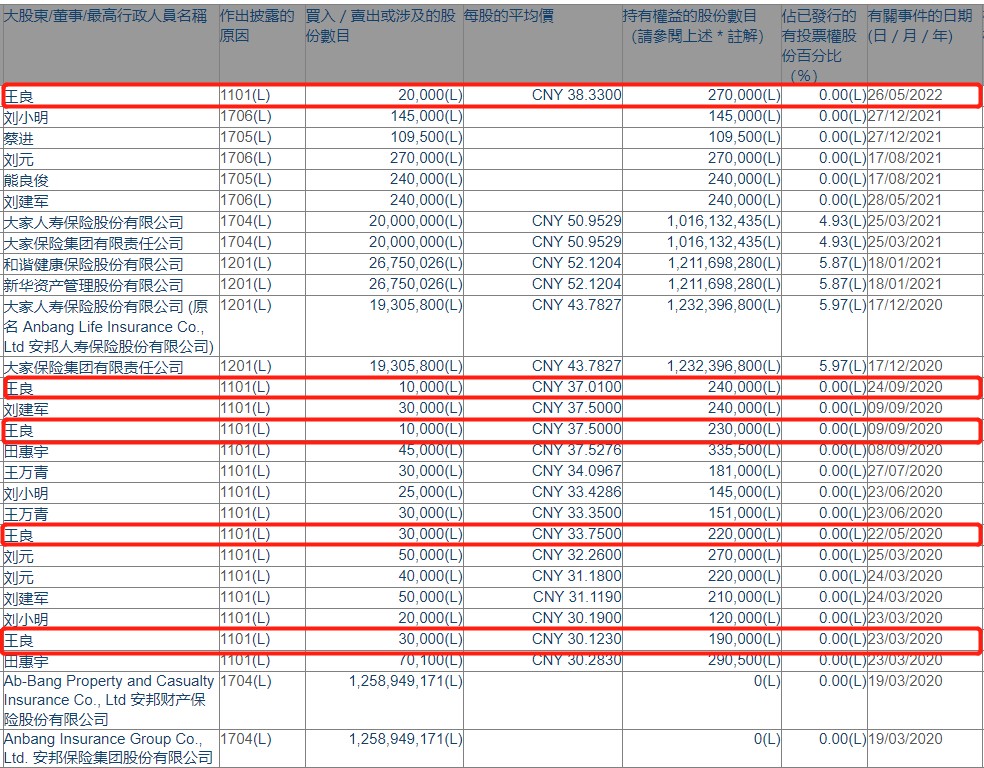
Task: Open the 25/03/2020 event date
Action: point(906,555)
